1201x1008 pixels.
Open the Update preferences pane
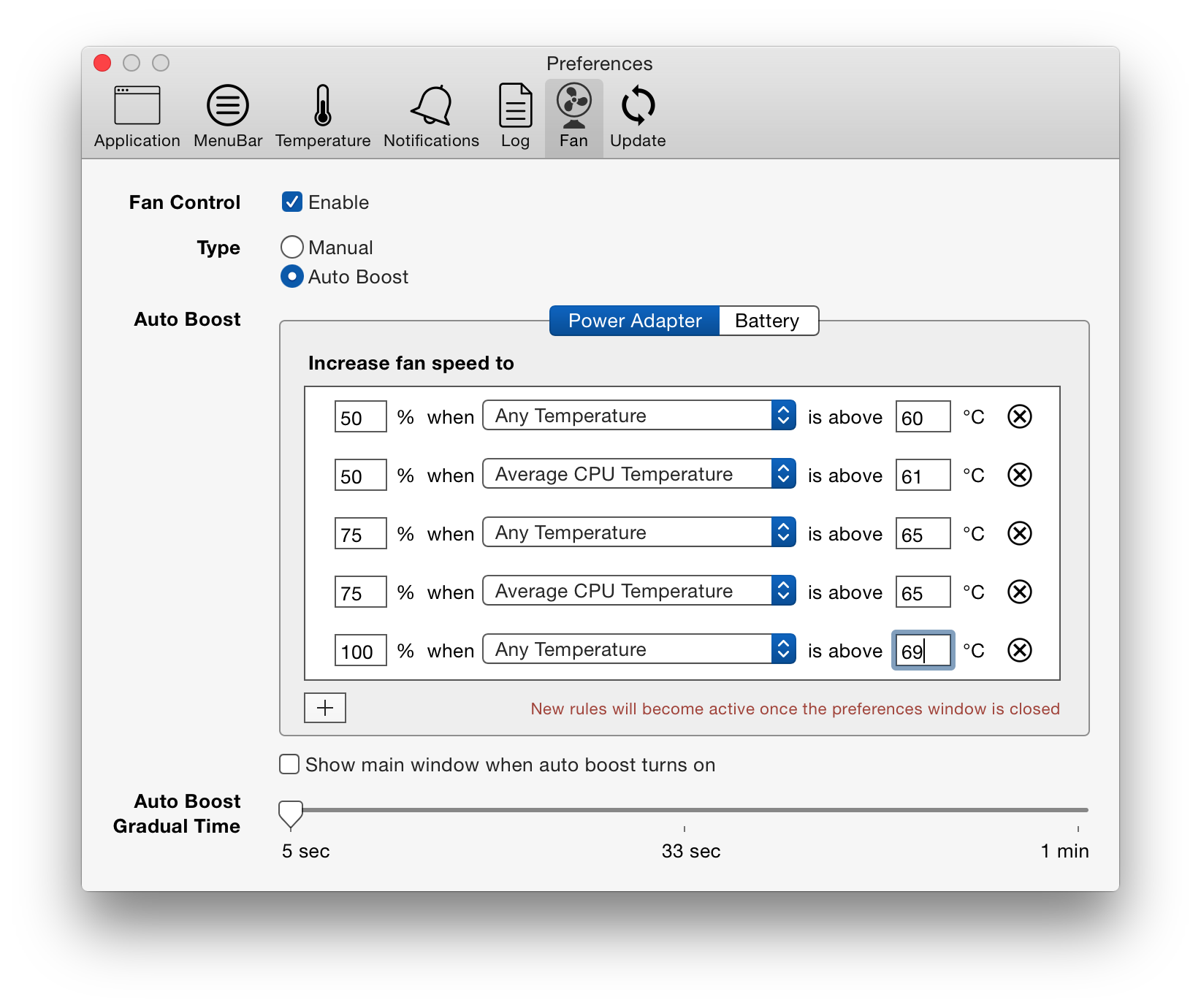tap(638, 118)
